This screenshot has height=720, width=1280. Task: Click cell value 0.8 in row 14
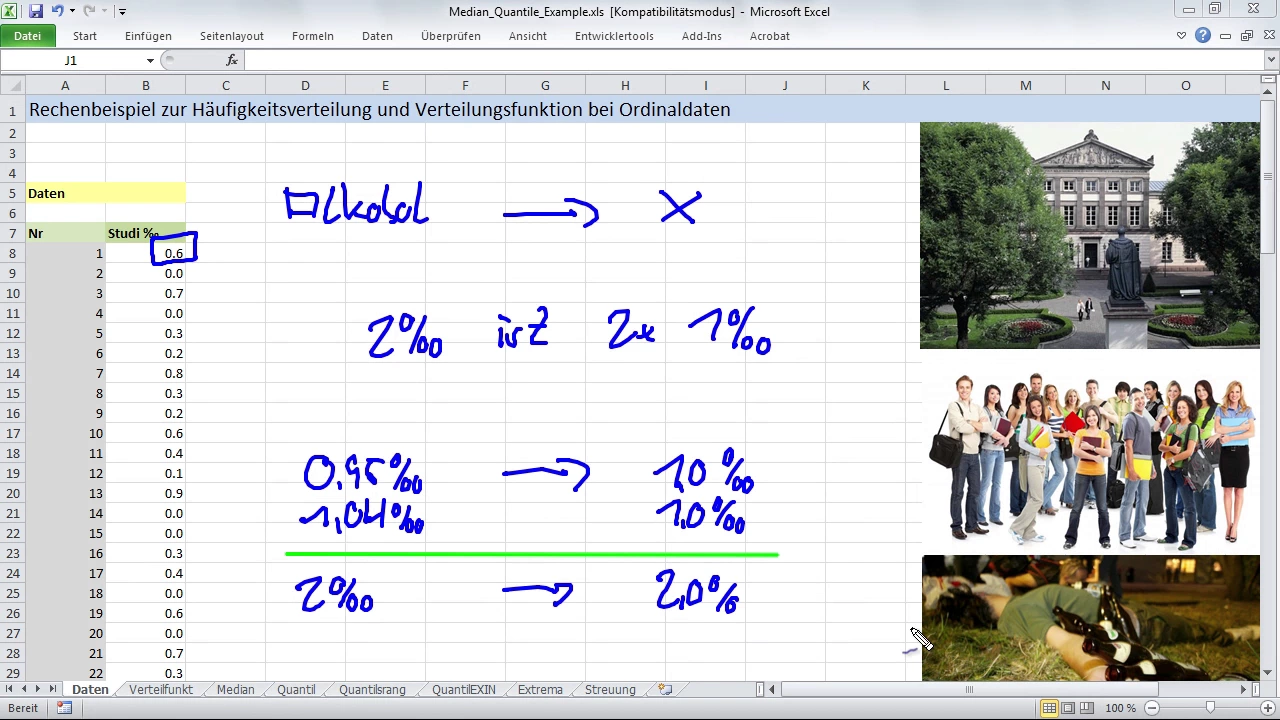click(145, 373)
